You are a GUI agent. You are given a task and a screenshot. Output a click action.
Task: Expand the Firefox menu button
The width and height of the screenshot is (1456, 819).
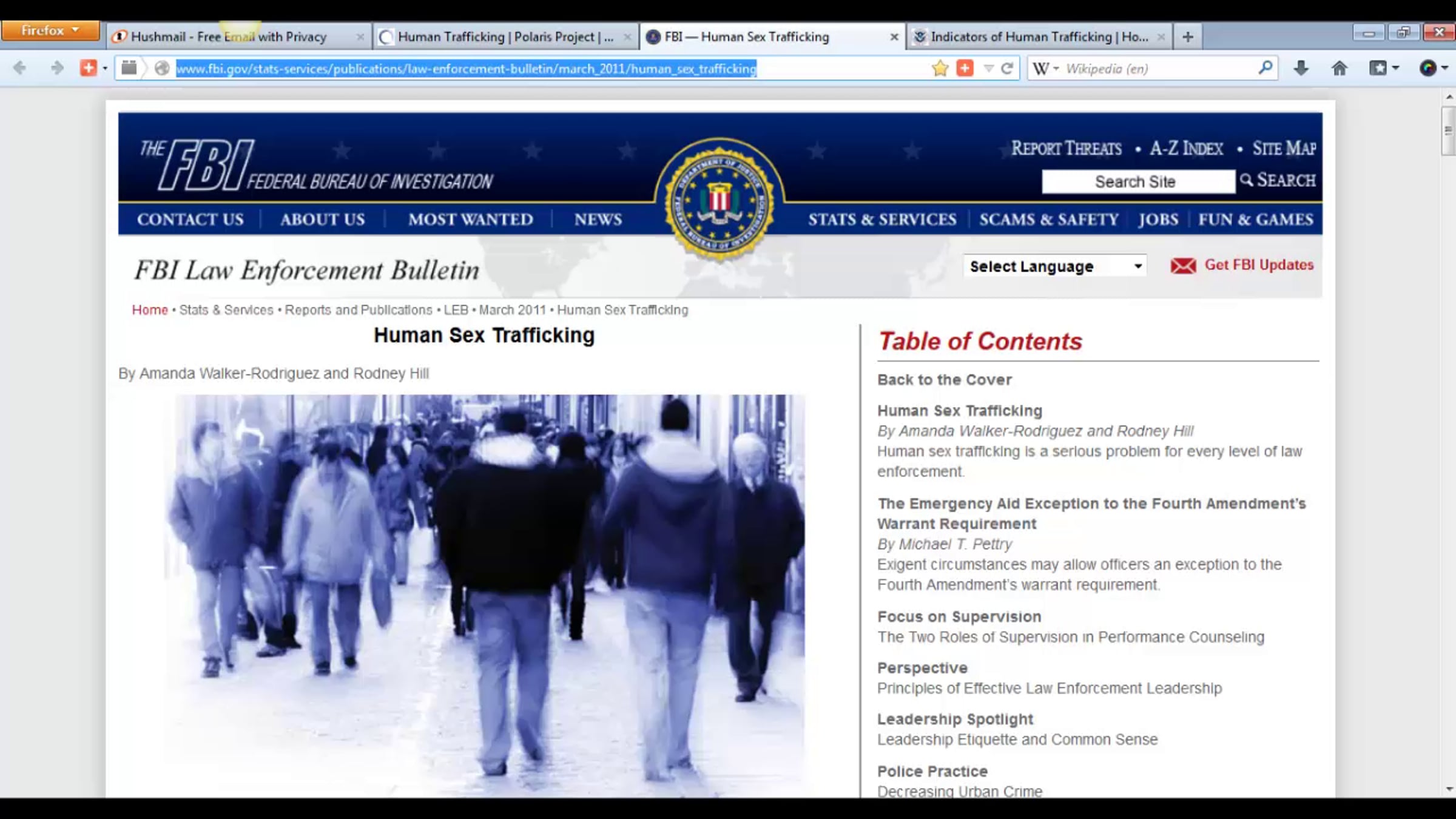pyautogui.click(x=50, y=30)
